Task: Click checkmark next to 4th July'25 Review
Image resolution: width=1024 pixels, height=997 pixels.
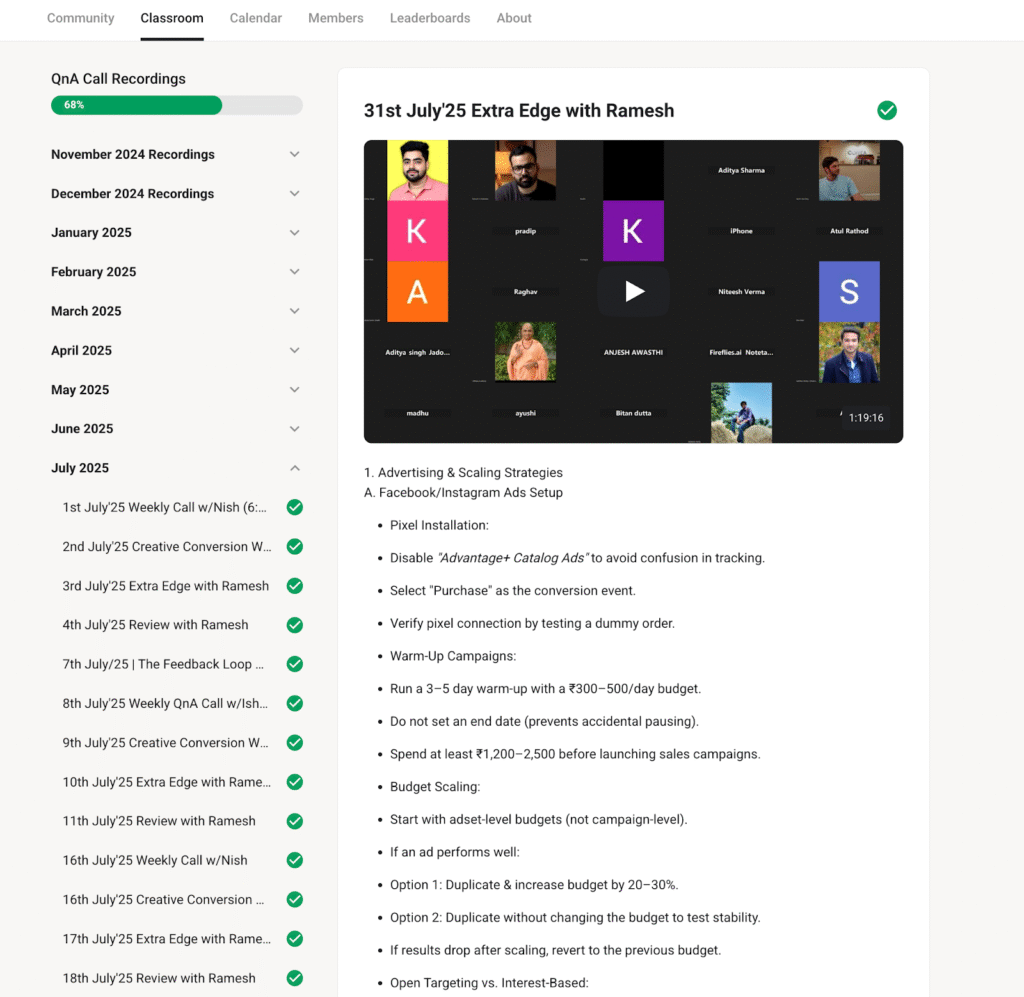Action: [x=294, y=625]
